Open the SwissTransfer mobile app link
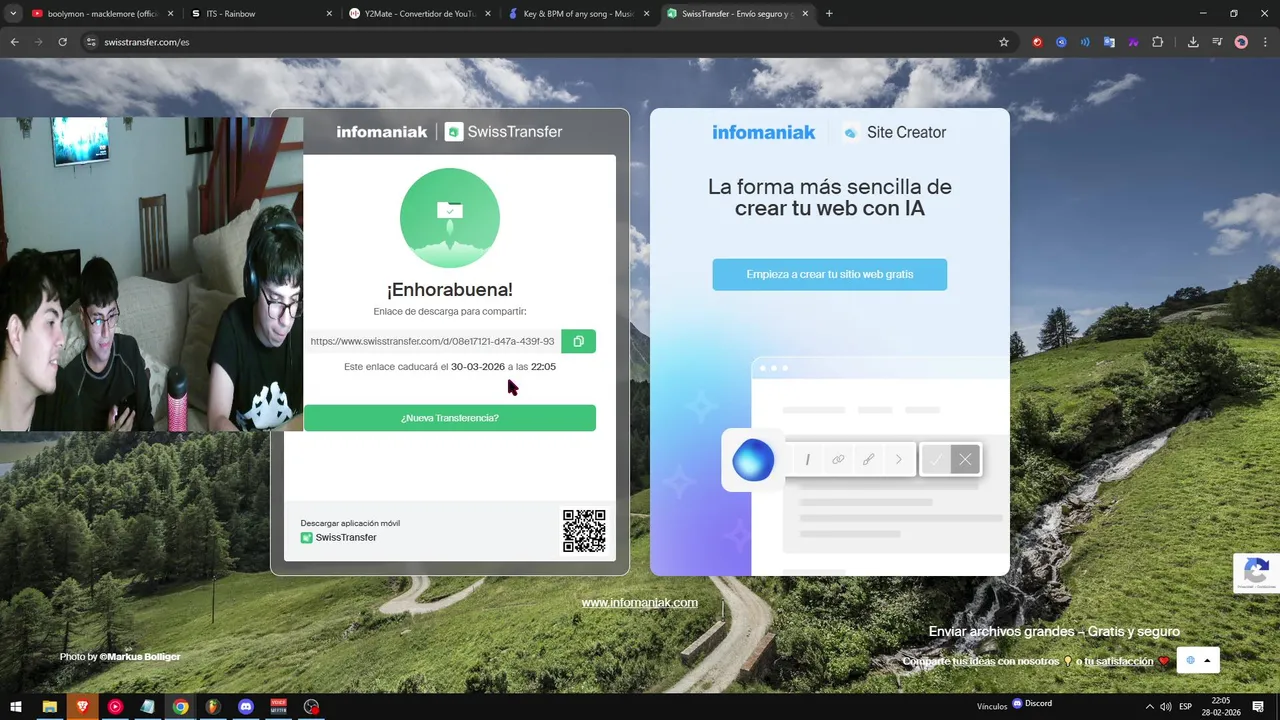 coord(338,537)
